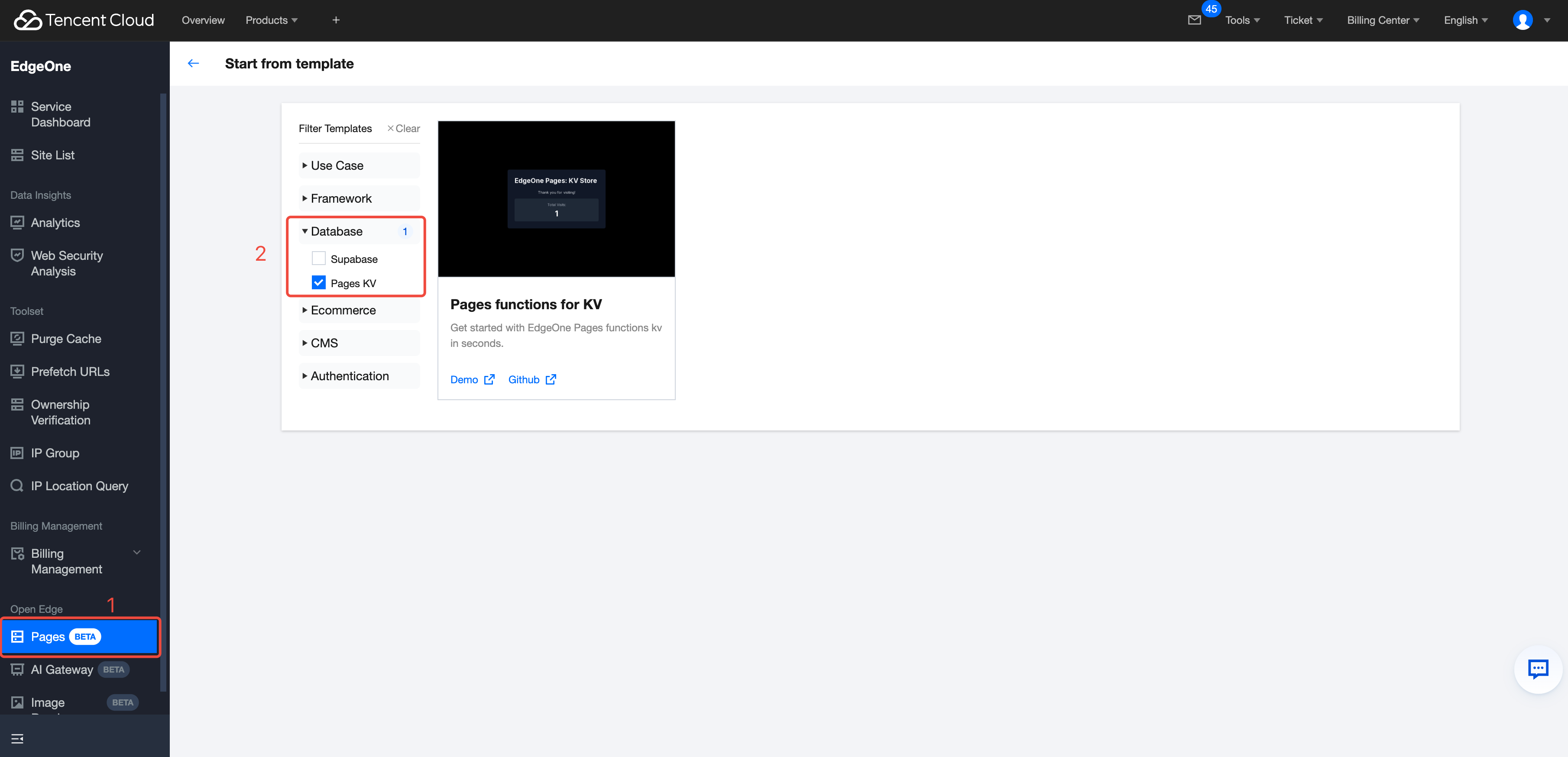Click the Analytics chart icon
Image resolution: width=1568 pixels, height=757 pixels.
17,222
